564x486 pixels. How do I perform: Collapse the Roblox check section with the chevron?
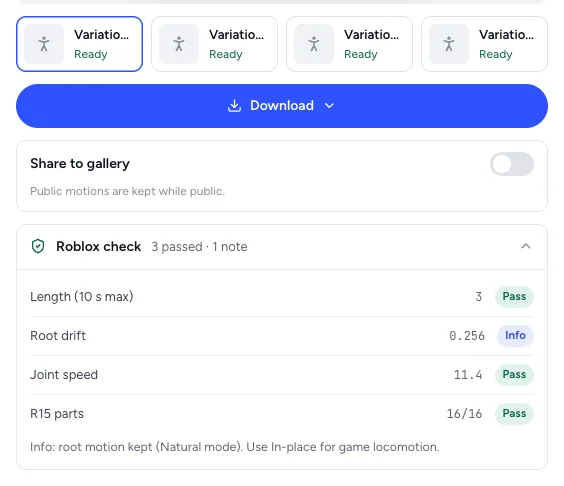coord(526,246)
